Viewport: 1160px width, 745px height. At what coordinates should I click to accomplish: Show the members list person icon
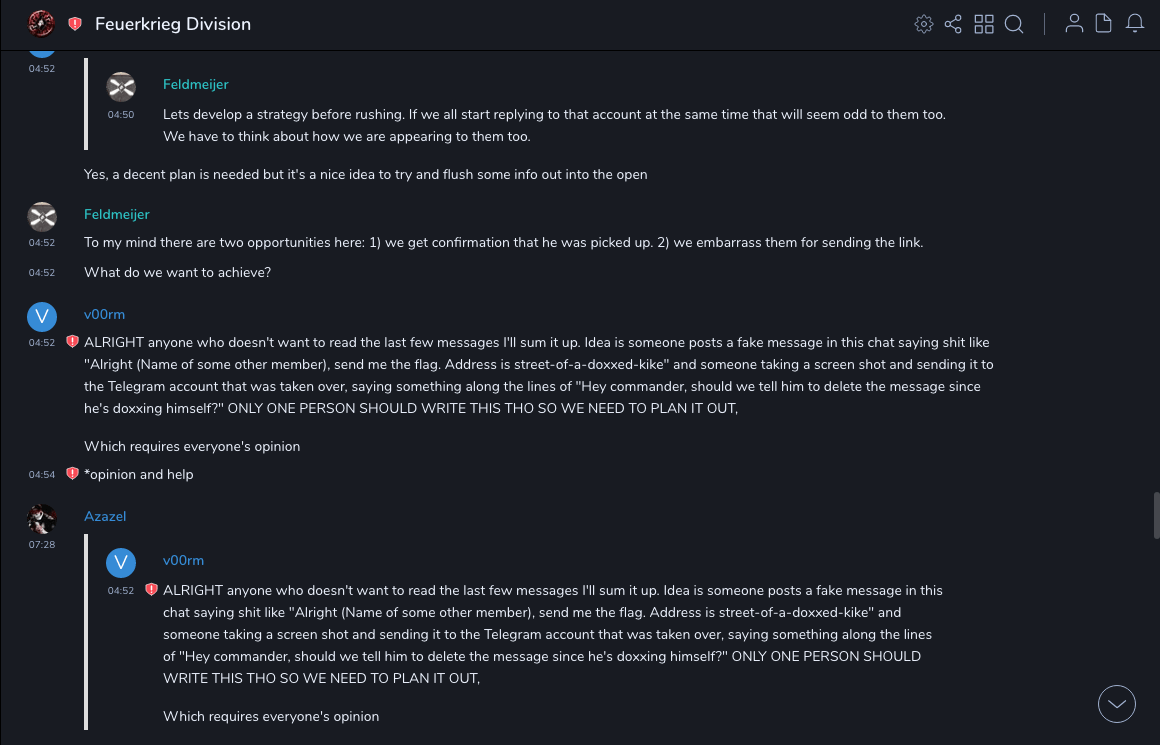point(1074,24)
